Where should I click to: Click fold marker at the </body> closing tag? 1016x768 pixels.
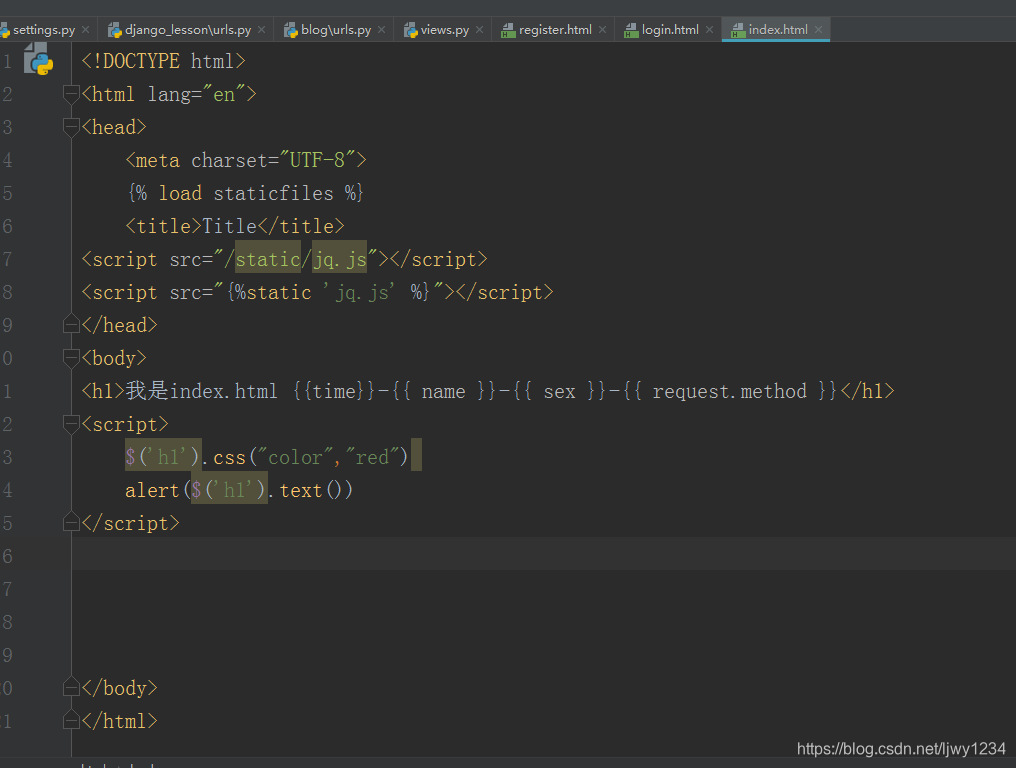(x=71, y=687)
